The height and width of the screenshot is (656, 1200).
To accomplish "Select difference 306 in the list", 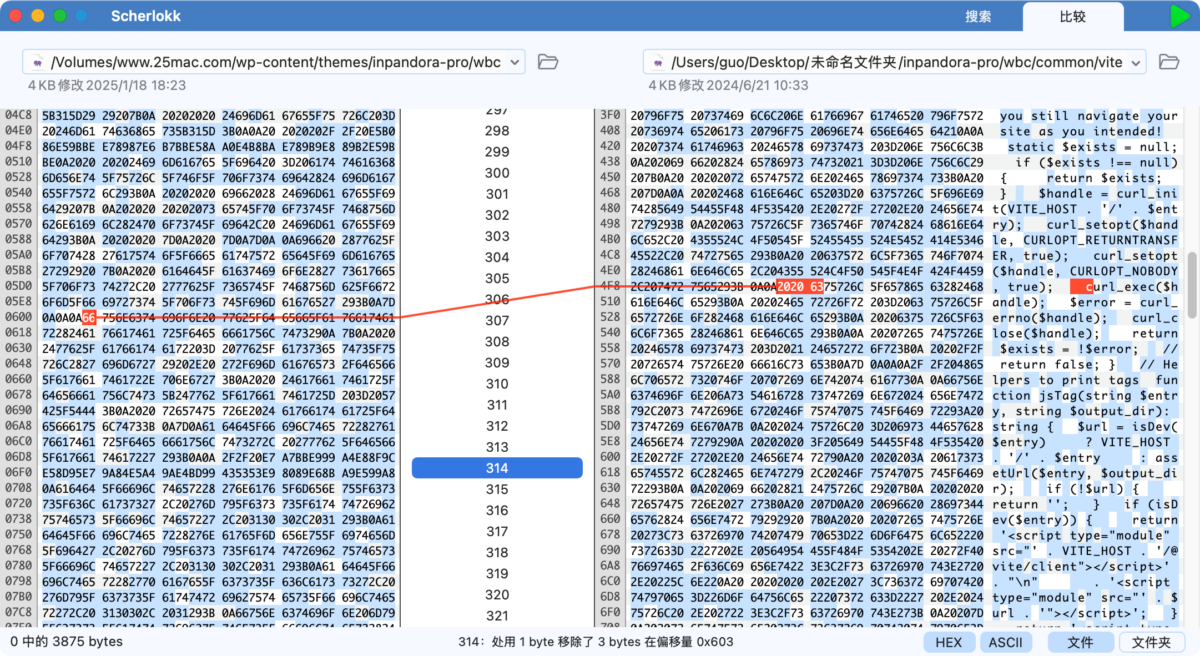I will [497, 299].
